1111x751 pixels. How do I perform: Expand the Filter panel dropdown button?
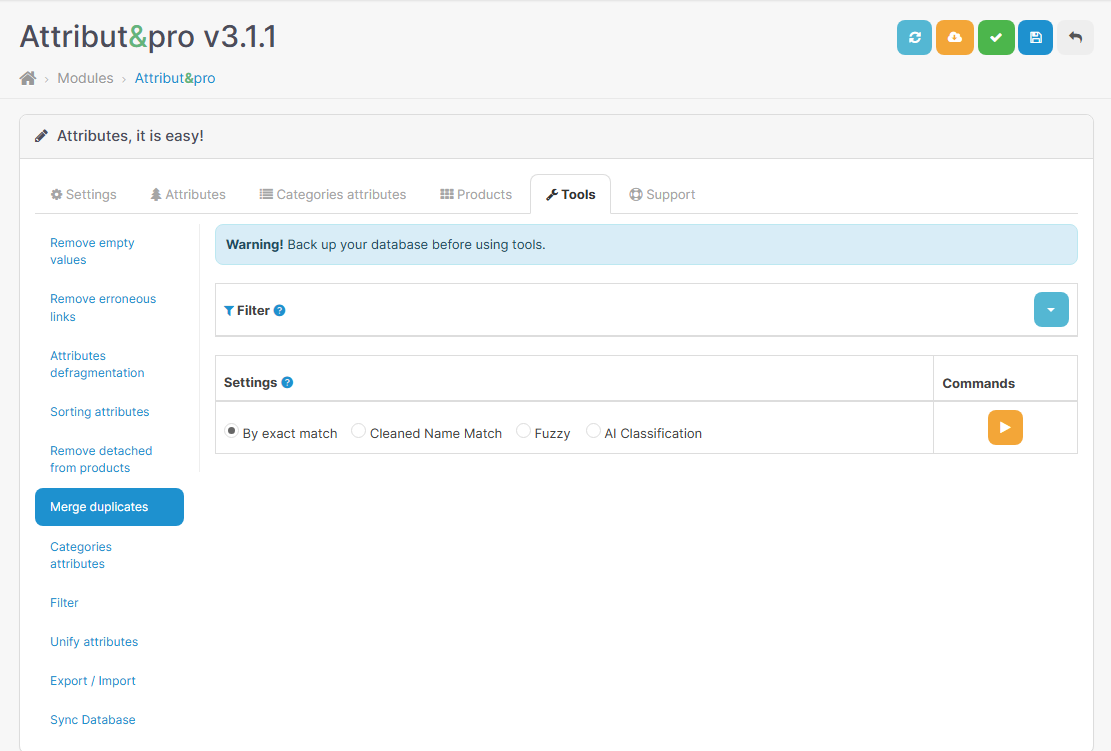point(1051,310)
